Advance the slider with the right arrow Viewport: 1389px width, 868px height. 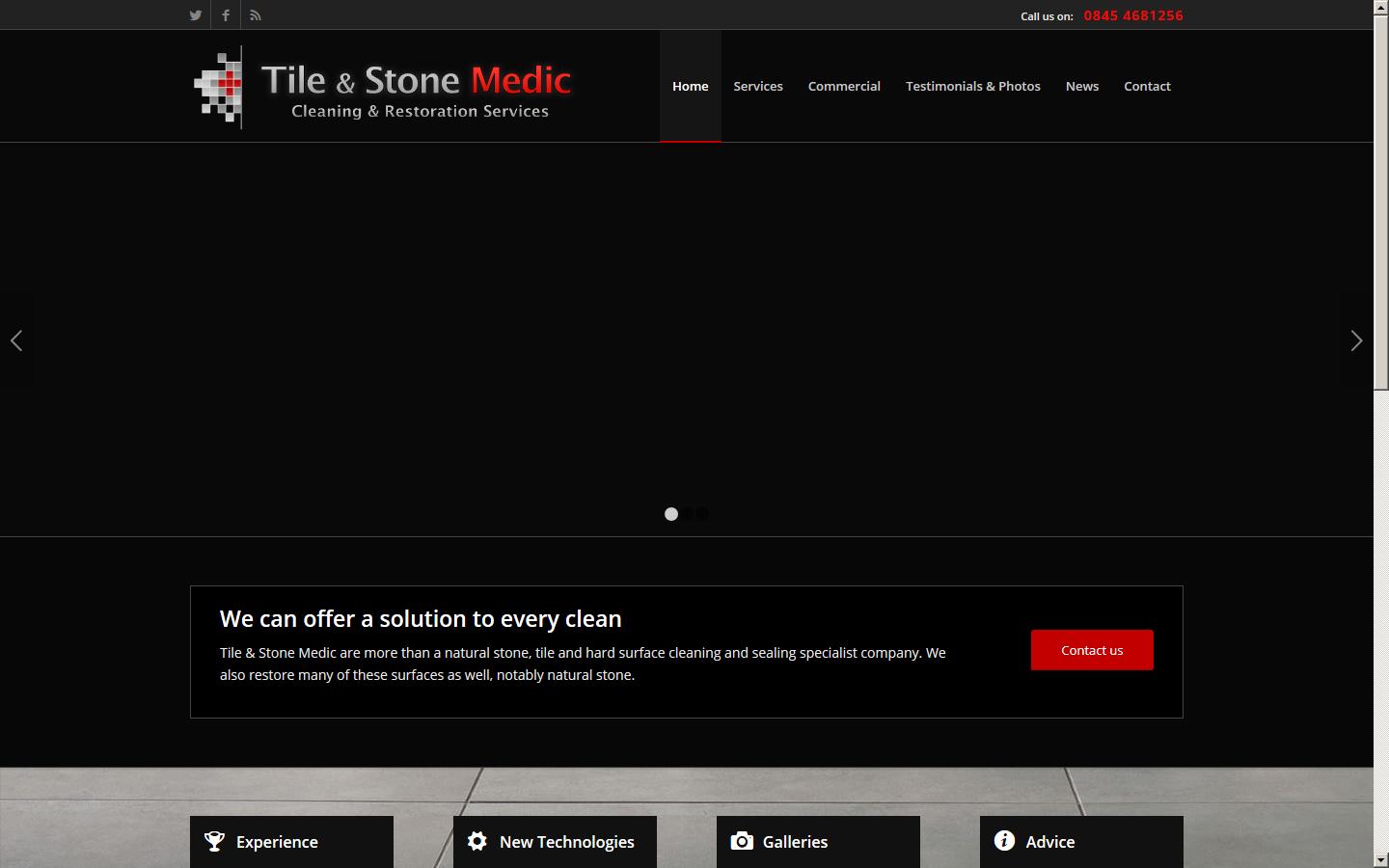pyautogui.click(x=1356, y=340)
